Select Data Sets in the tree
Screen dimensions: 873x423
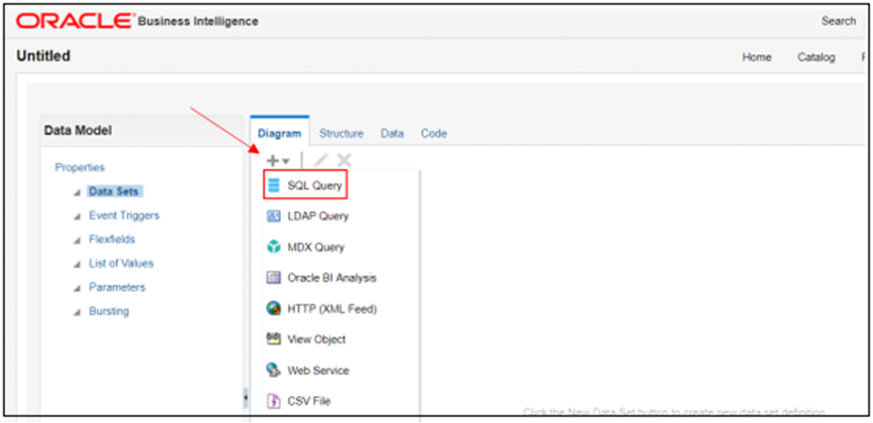pyautogui.click(x=114, y=191)
